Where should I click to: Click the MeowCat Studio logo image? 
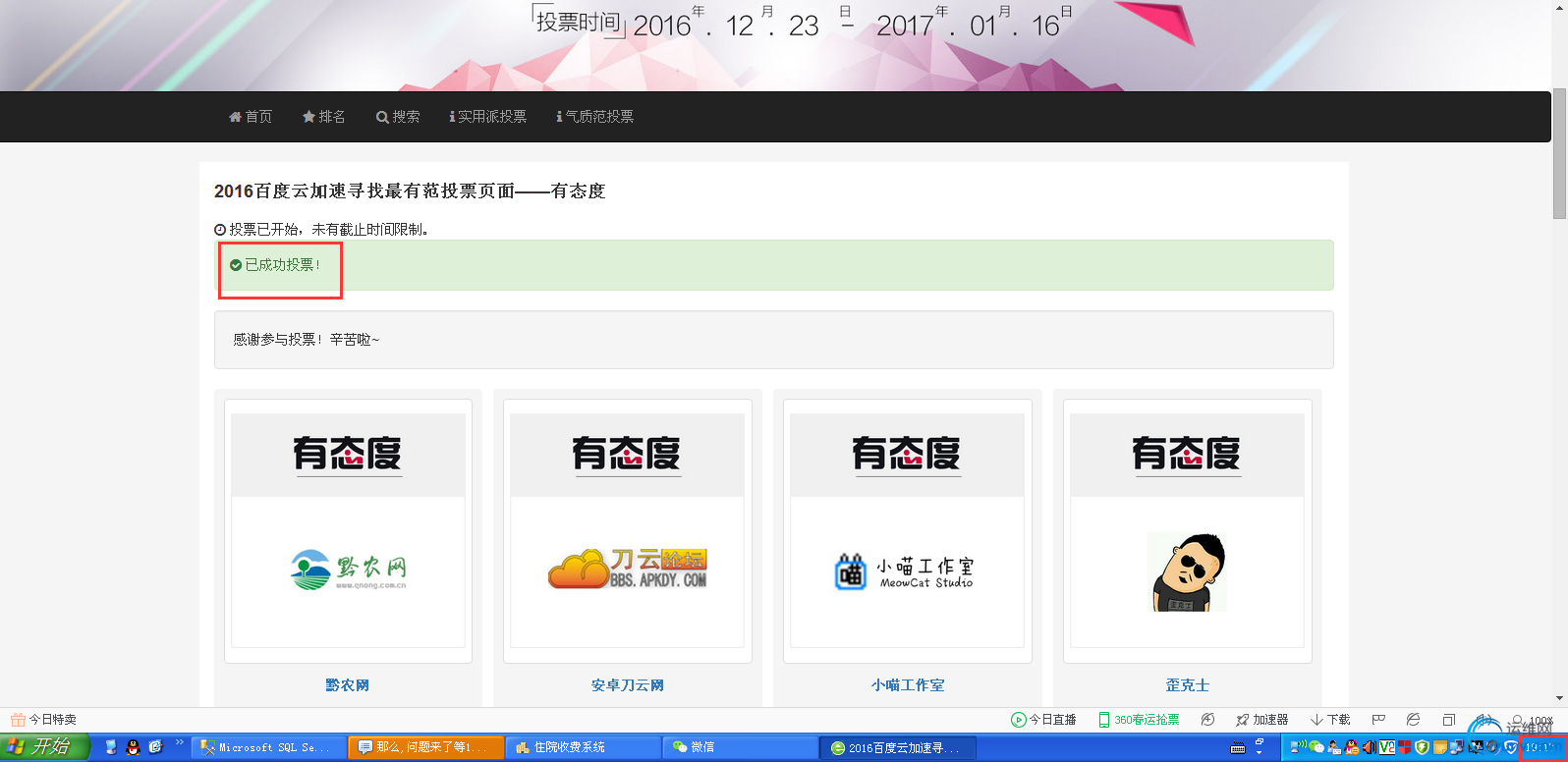click(904, 571)
